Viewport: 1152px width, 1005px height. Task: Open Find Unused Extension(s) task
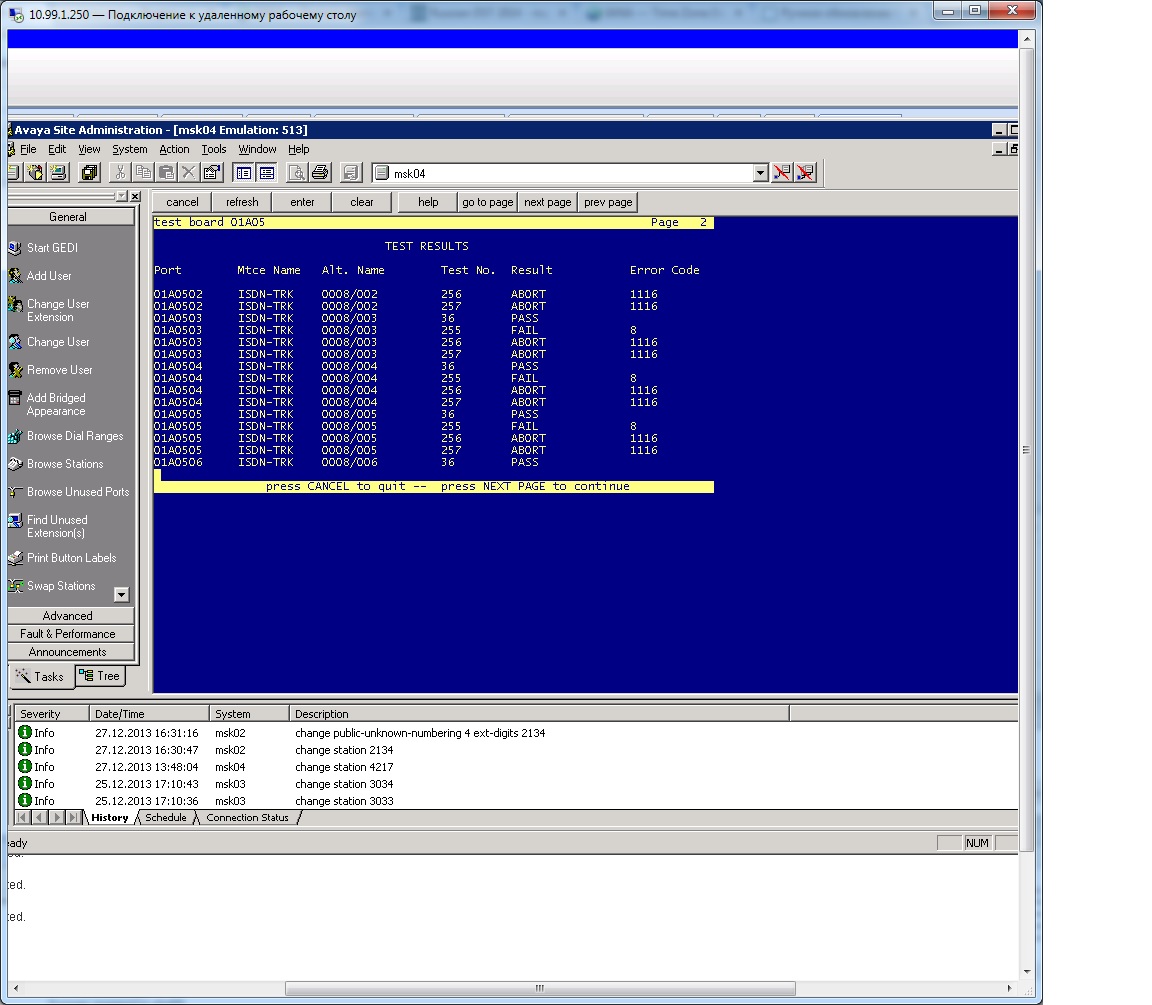tap(57, 527)
